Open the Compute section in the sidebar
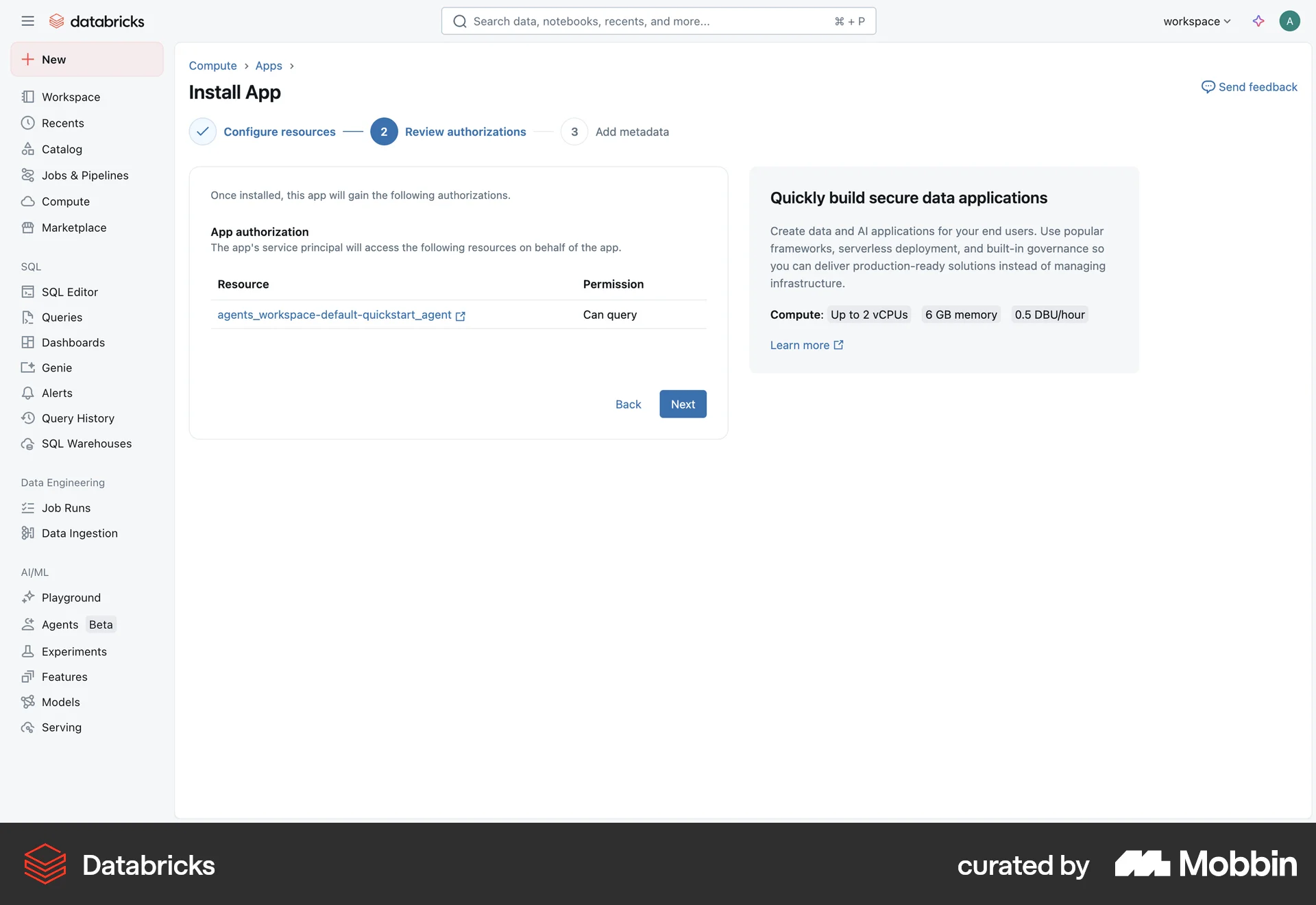This screenshot has height=905, width=1316. coord(65,201)
